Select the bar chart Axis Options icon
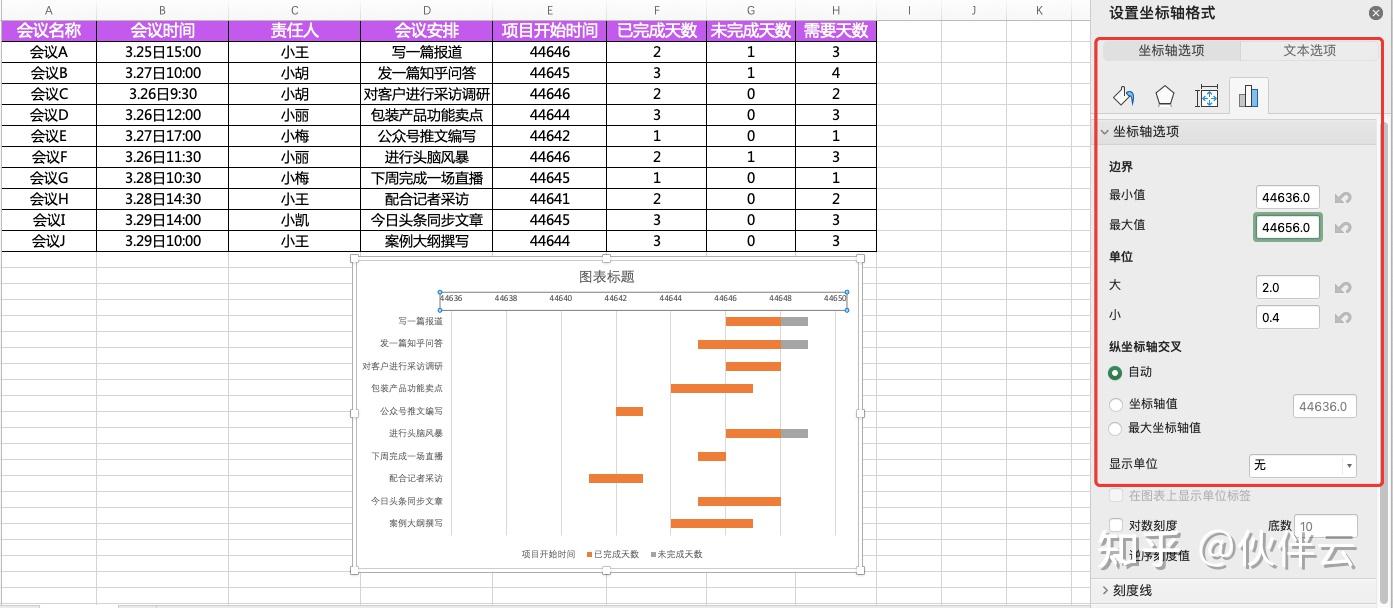Viewport: 1393px width, 608px height. pos(1248,96)
